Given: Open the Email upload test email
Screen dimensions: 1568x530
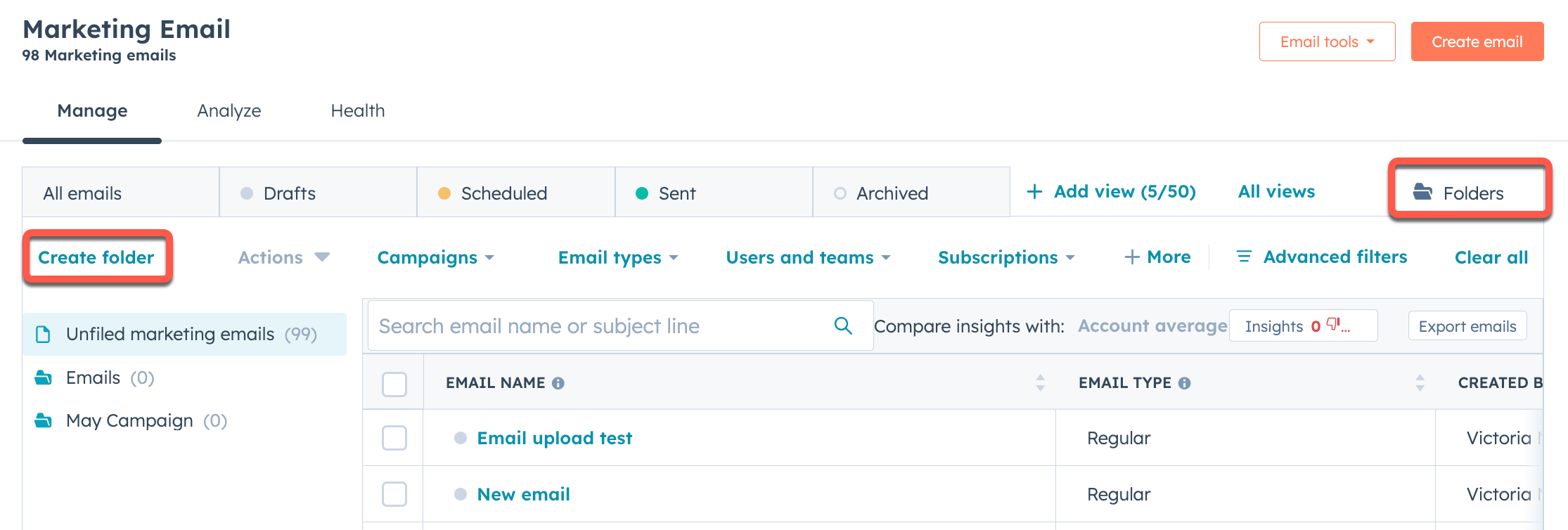Looking at the screenshot, I should (x=555, y=438).
